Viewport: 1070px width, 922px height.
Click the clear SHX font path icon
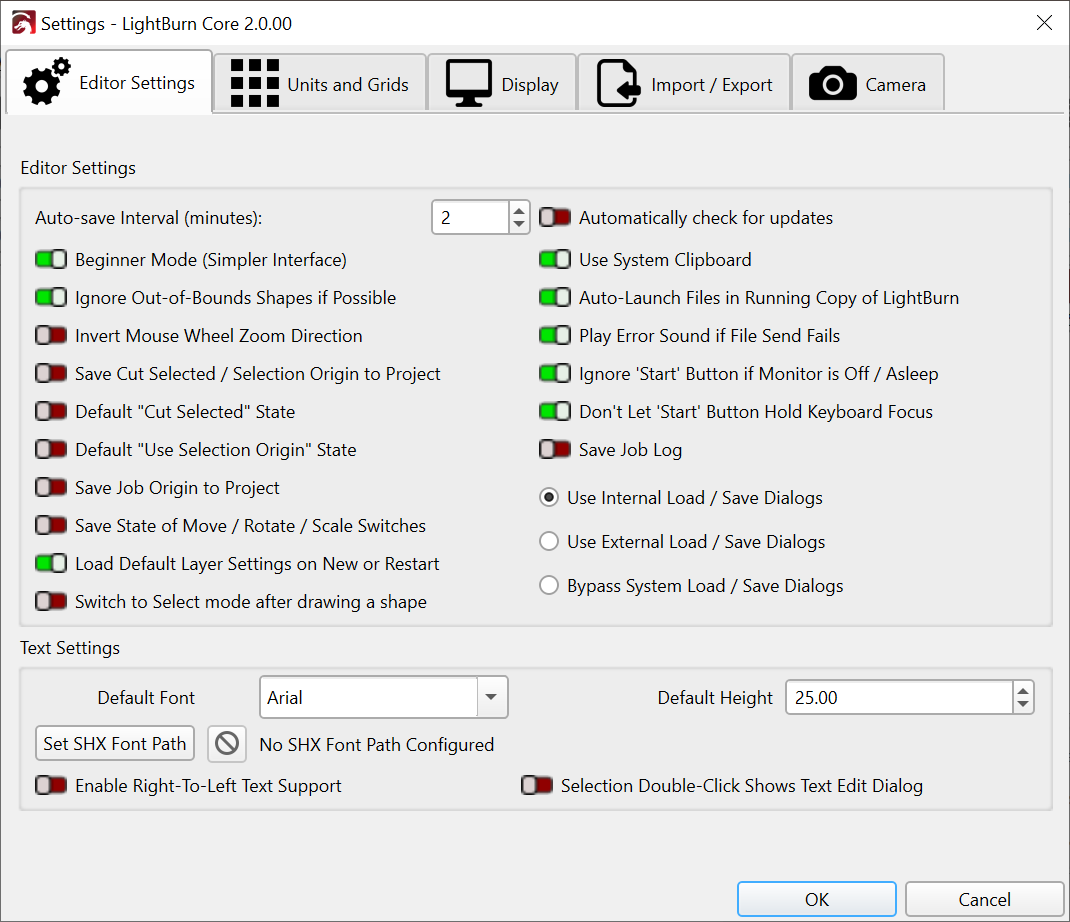coord(227,744)
